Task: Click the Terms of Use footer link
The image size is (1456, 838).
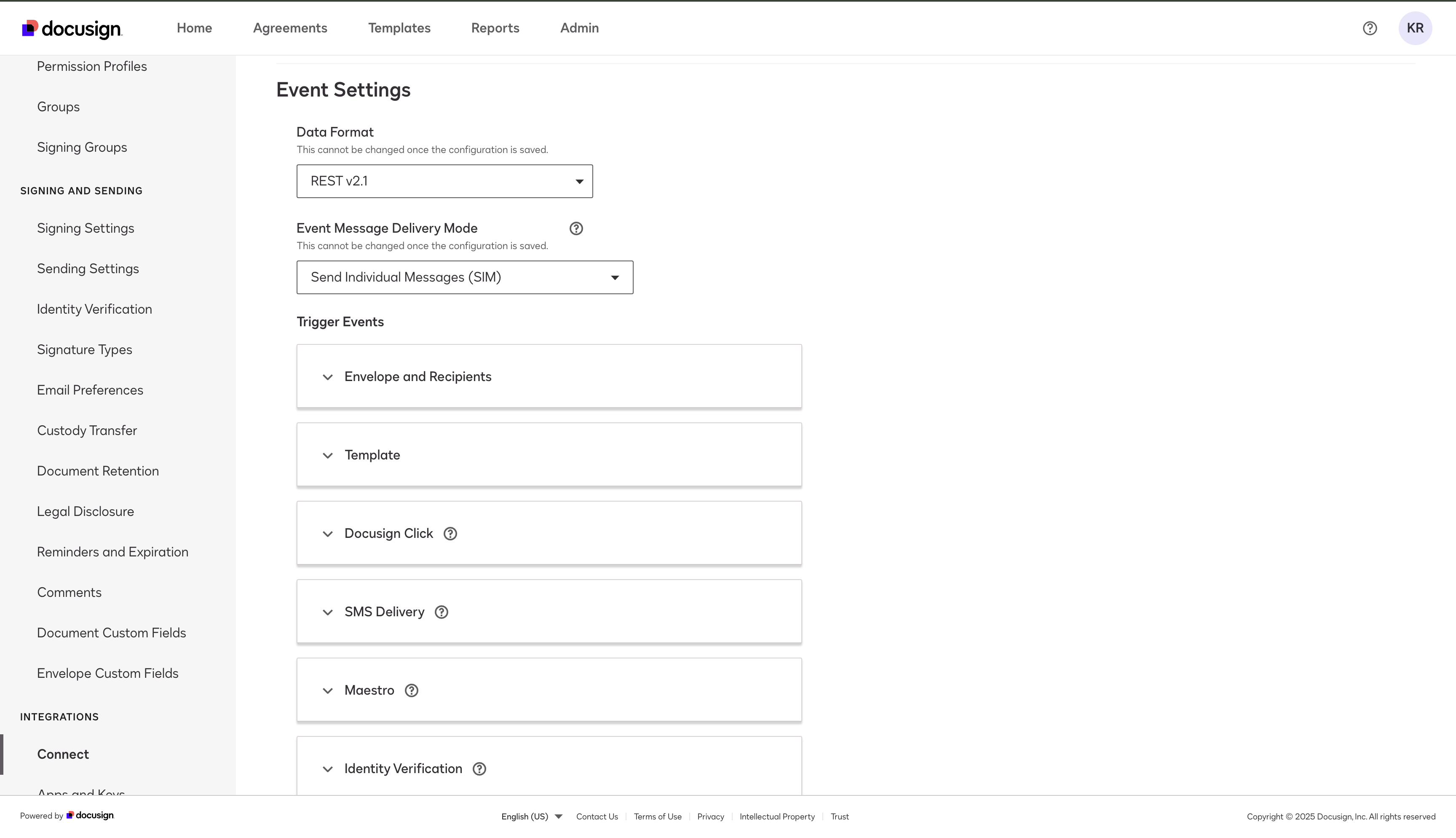Action: point(657,816)
